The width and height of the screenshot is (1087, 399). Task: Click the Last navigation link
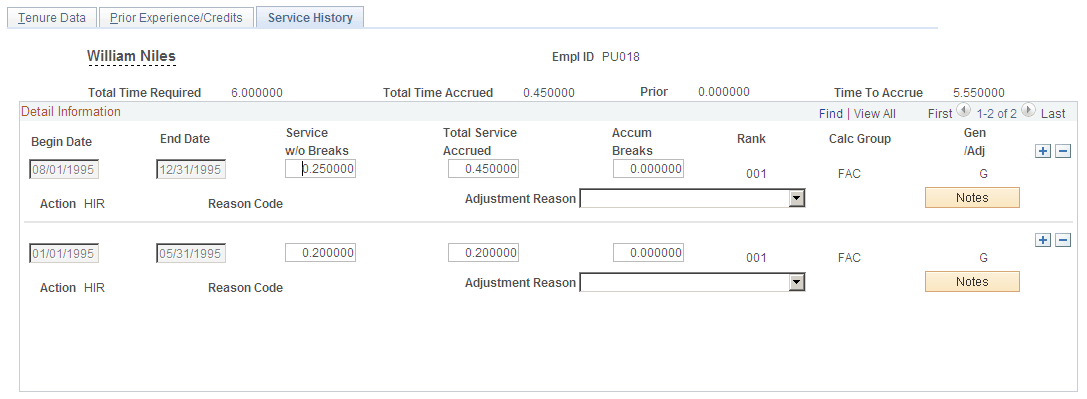tap(1052, 114)
